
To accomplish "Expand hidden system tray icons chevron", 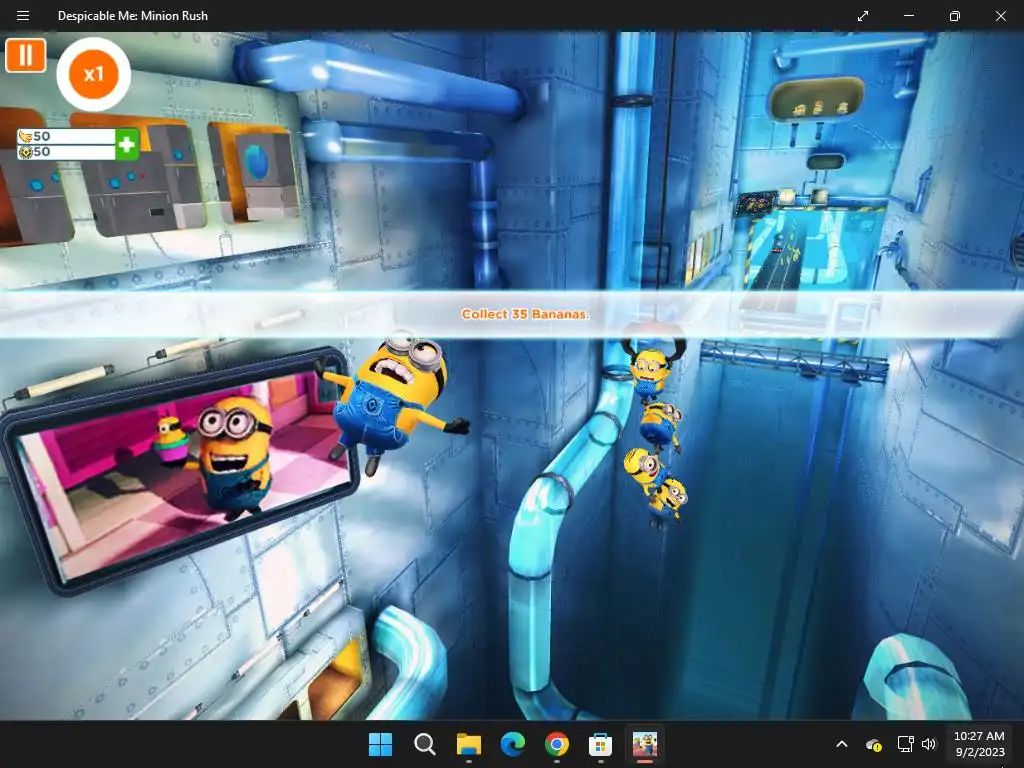I will click(842, 744).
